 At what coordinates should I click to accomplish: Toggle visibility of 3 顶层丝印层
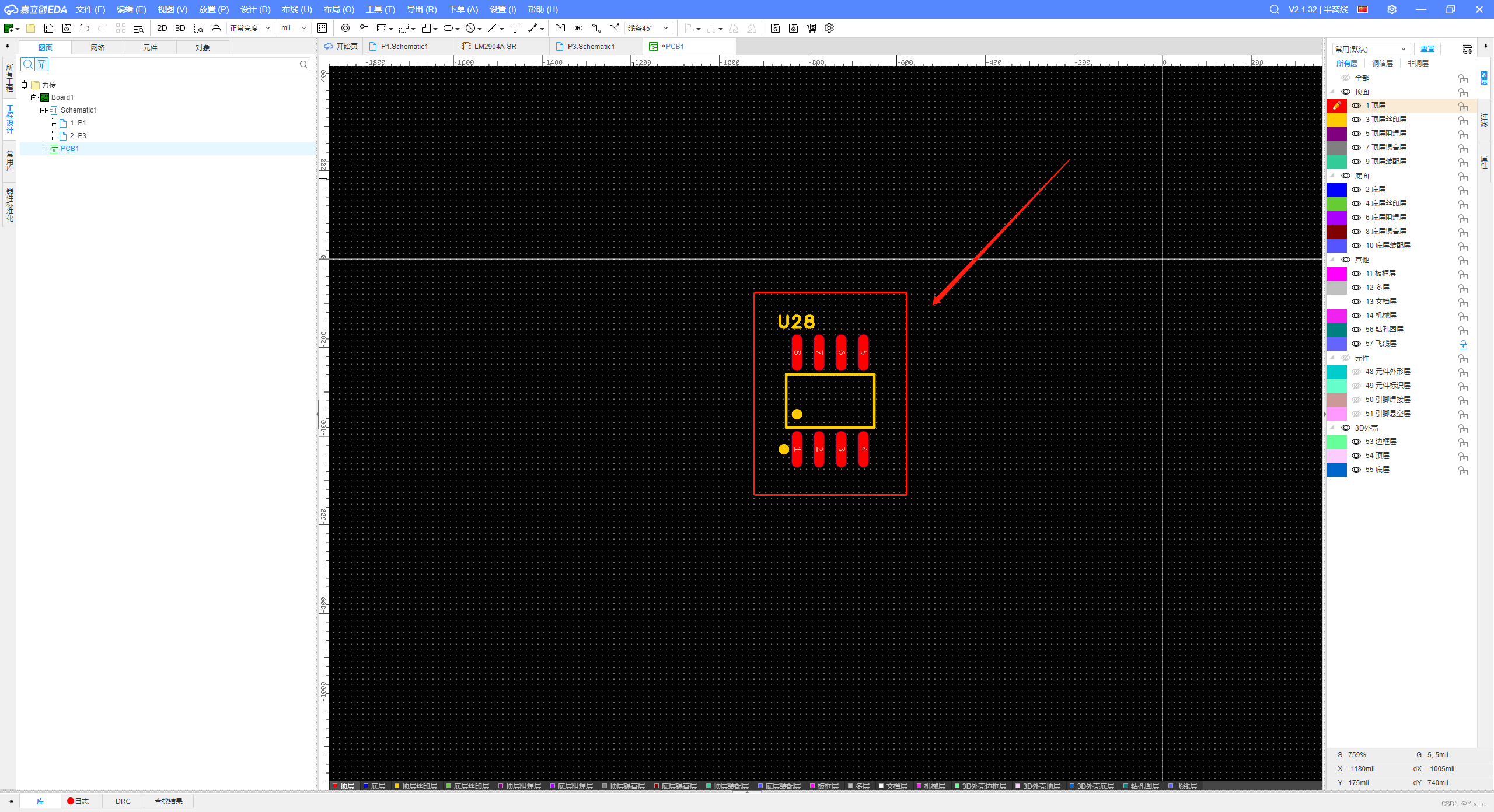pyautogui.click(x=1356, y=120)
